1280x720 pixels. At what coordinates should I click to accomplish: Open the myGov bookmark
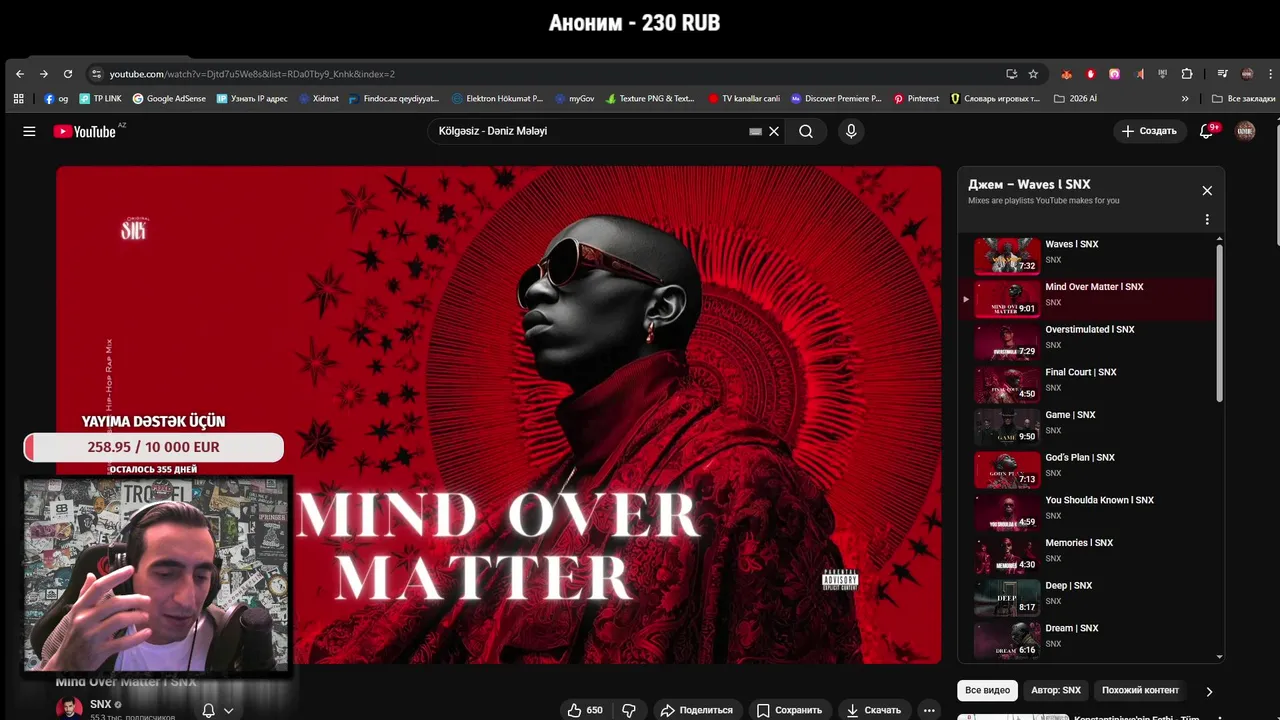coord(574,99)
